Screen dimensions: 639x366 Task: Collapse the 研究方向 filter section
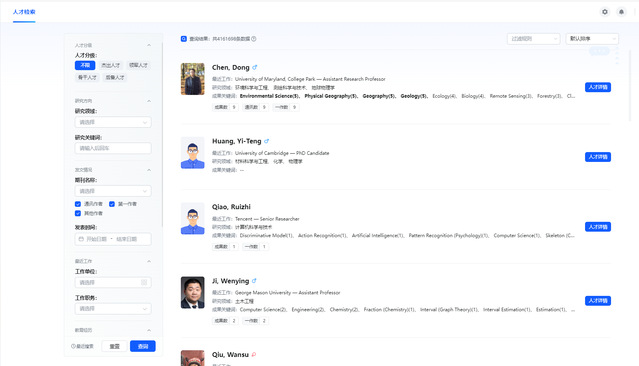click(x=149, y=101)
